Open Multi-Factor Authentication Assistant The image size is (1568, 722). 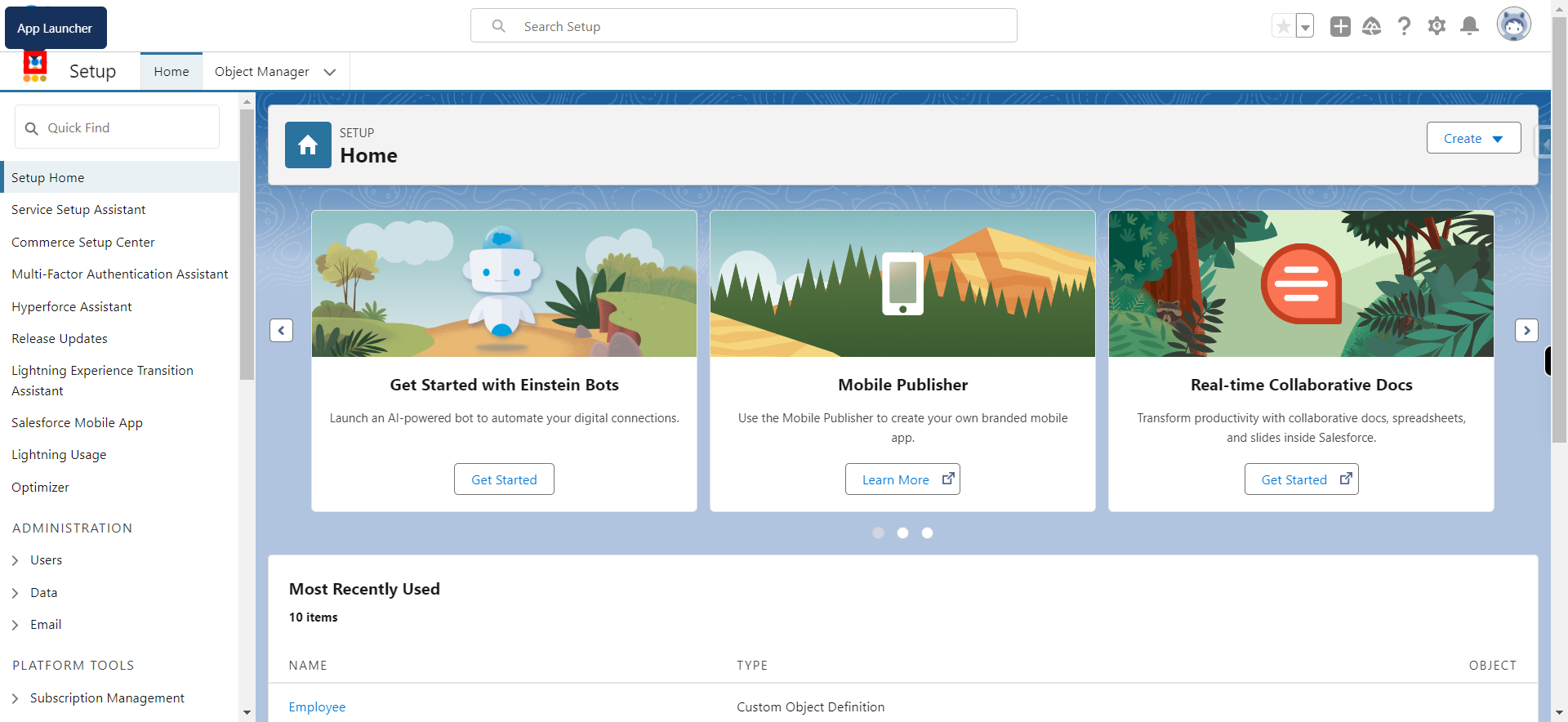click(120, 274)
